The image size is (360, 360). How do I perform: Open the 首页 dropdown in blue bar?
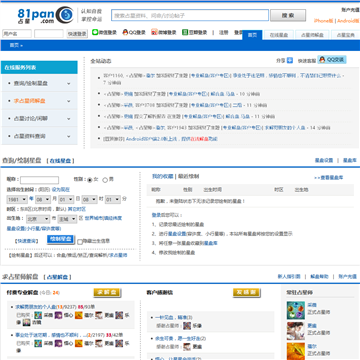click(16, 45)
